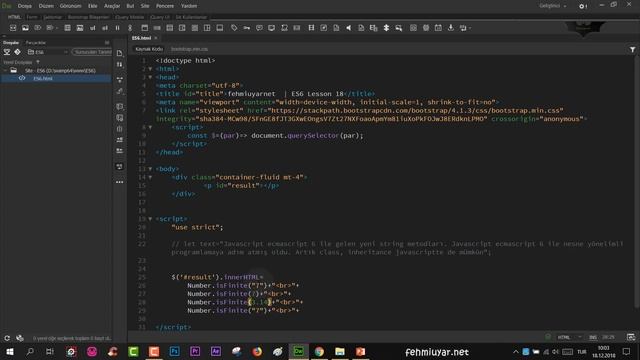Click the Sunucuları Tanımla button

pos(92,52)
